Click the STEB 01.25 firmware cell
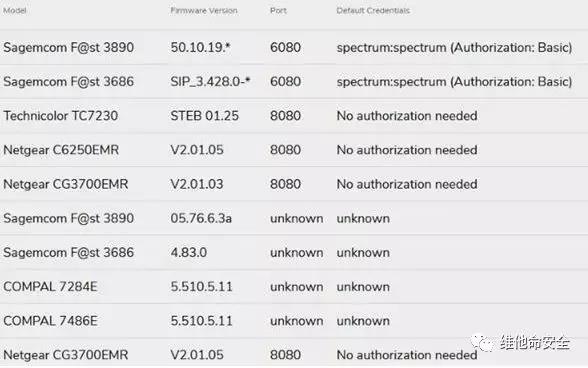The image size is (588, 368). tap(204, 116)
